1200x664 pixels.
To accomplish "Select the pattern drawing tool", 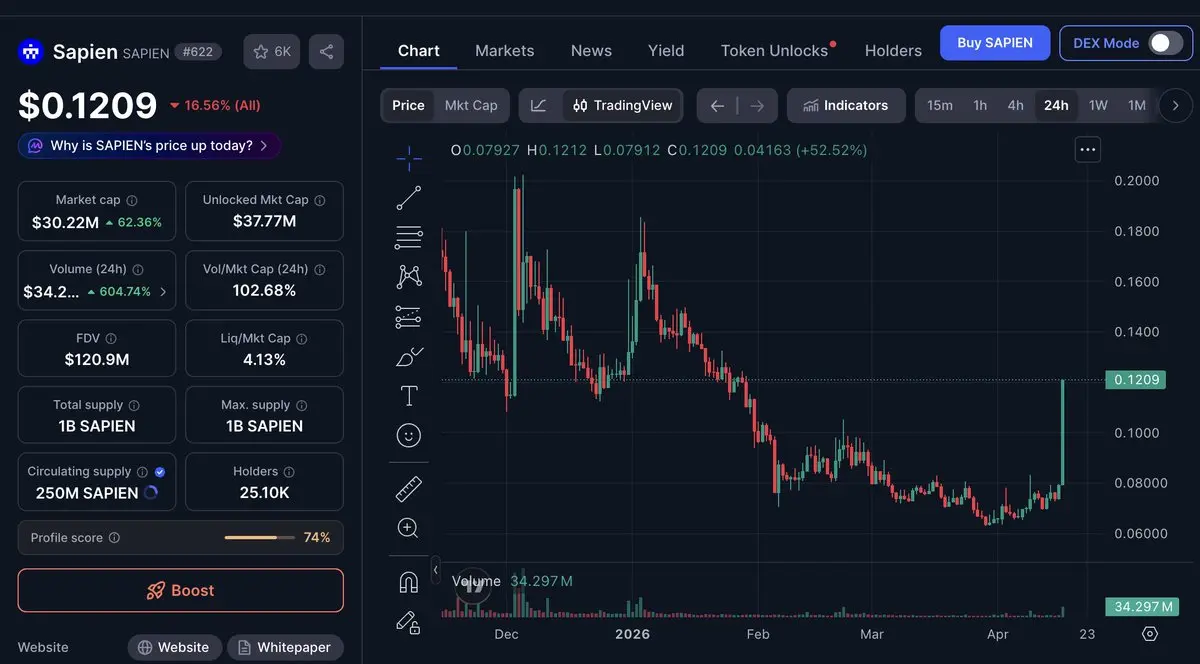I will 408,276.
